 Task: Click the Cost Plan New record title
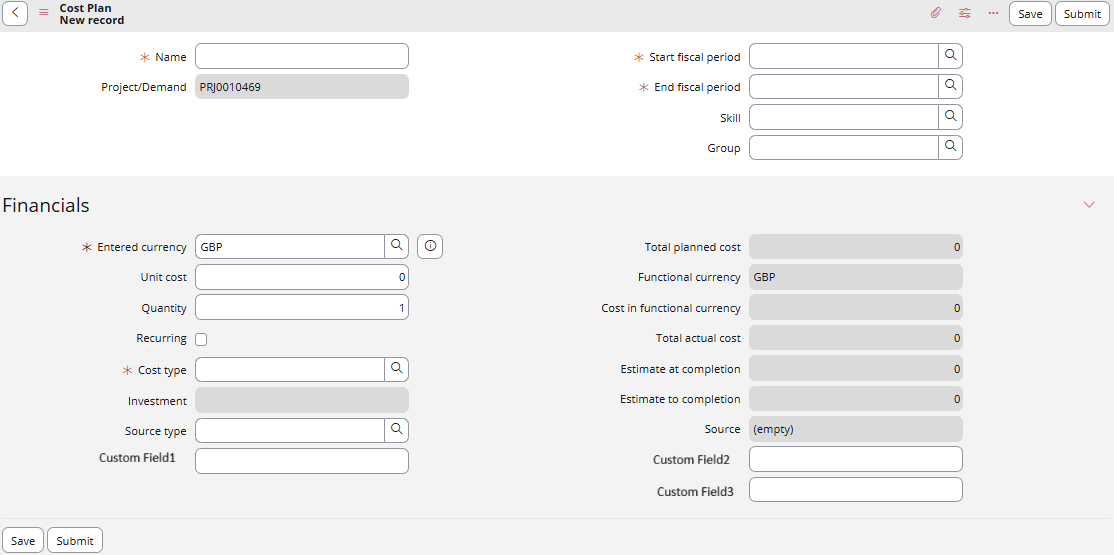tap(92, 14)
